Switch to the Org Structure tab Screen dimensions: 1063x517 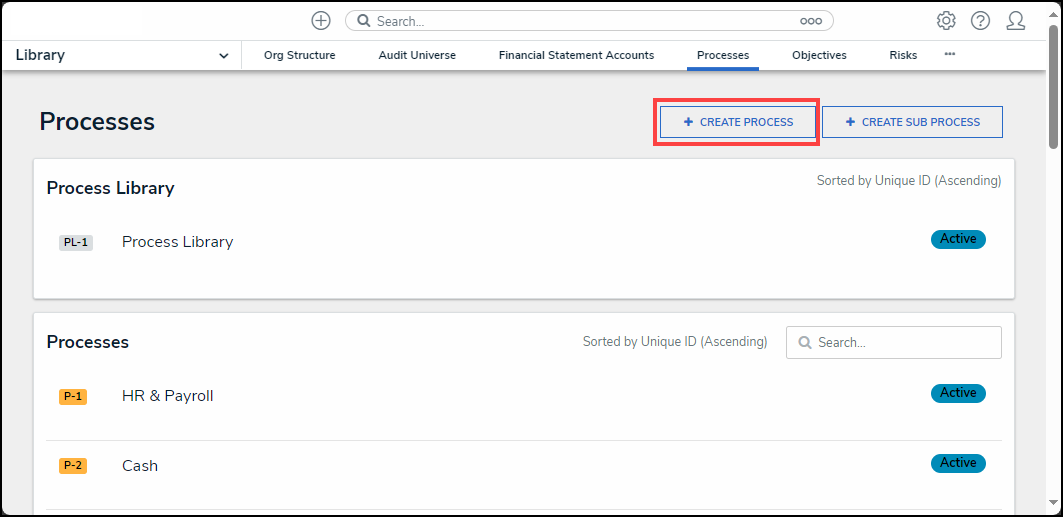pyautogui.click(x=299, y=56)
